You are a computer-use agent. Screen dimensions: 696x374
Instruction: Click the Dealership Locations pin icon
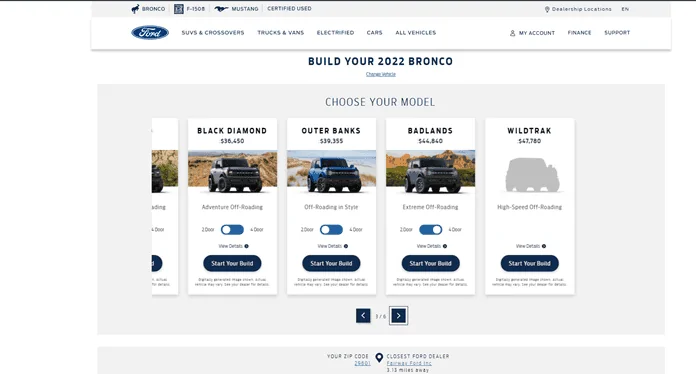coord(547,9)
